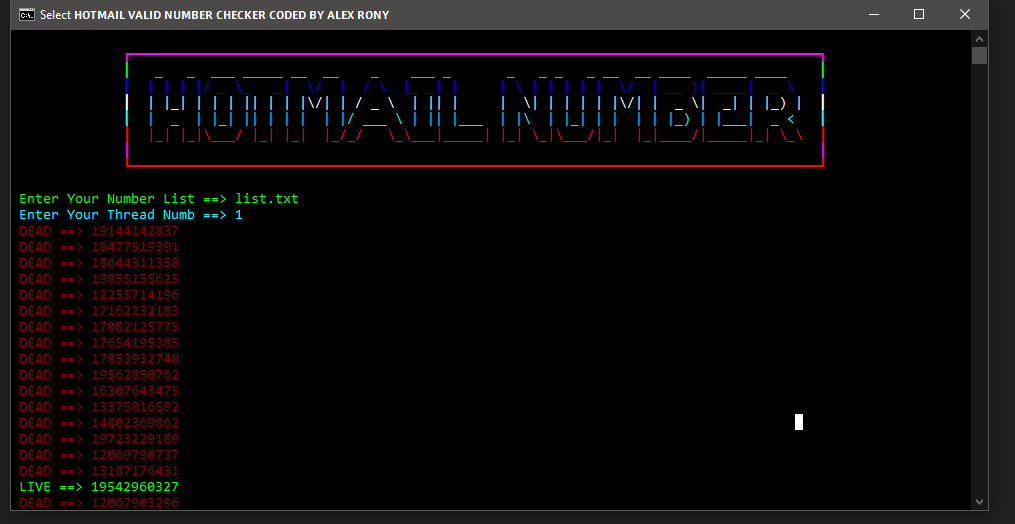Select DEAD number 19723229189
Viewport: 1015px width, 524px height.
(135, 439)
